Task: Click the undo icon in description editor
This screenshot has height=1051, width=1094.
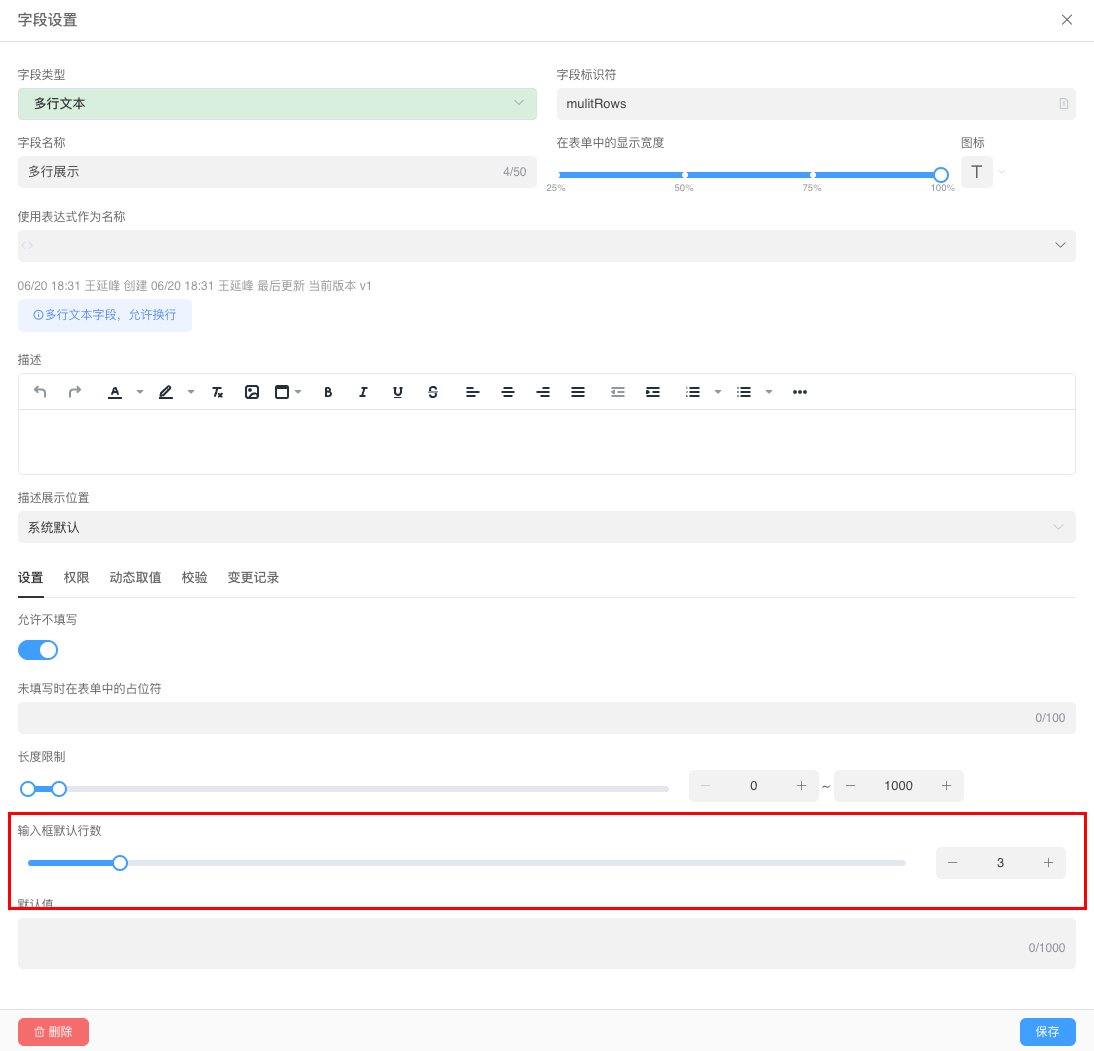Action: click(x=40, y=392)
